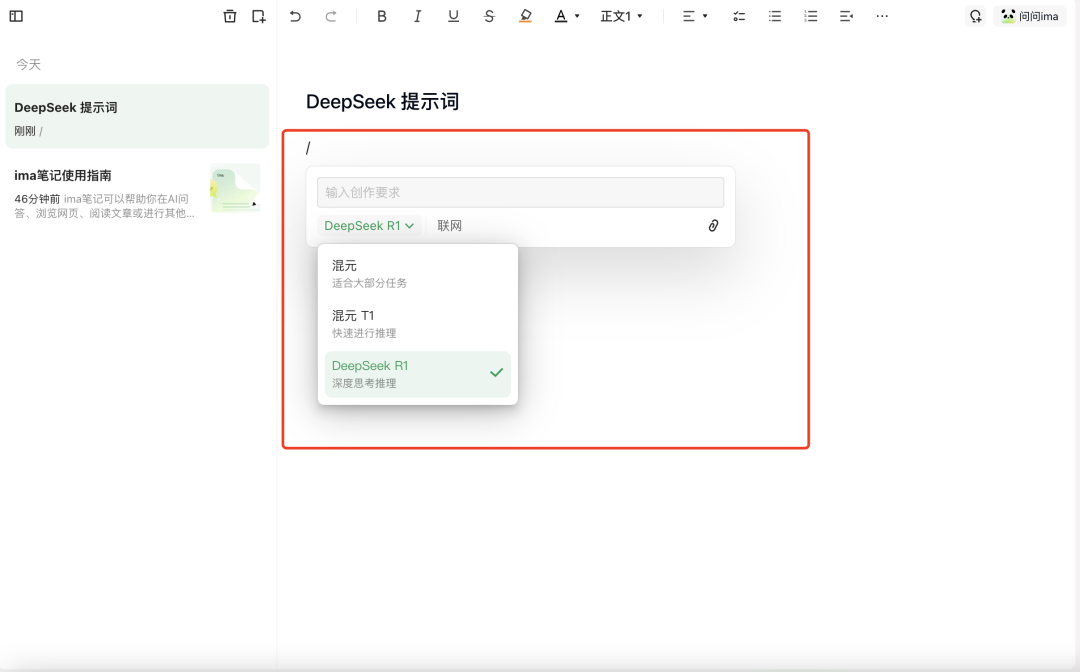The image size is (1080, 672).
Task: Redo the last edit
Action: coord(331,16)
